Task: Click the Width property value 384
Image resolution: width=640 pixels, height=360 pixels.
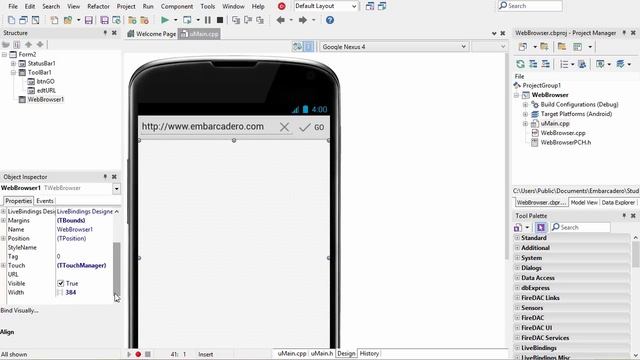Action: [71, 293]
